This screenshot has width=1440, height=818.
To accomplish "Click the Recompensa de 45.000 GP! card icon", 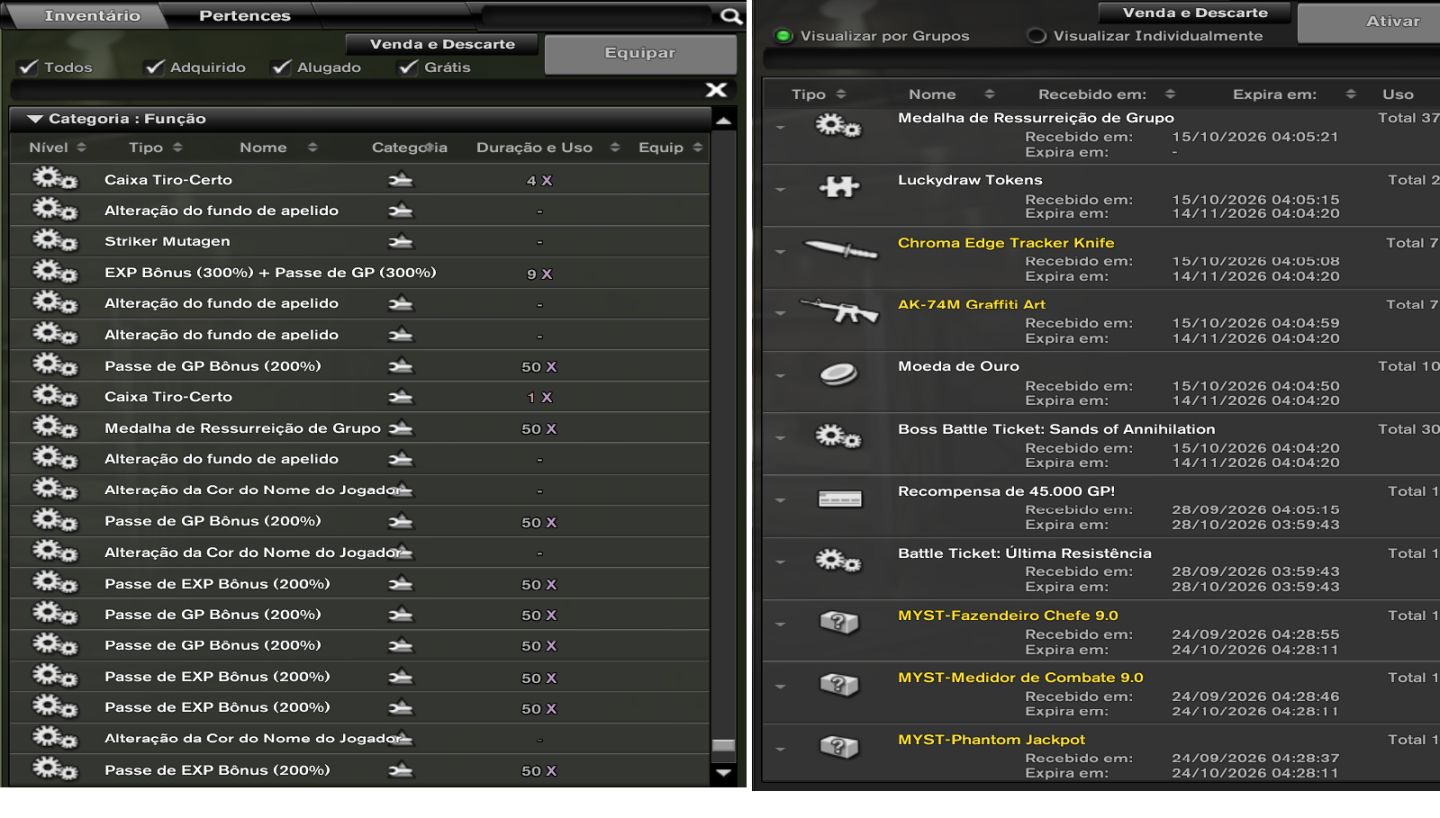I will point(840,500).
